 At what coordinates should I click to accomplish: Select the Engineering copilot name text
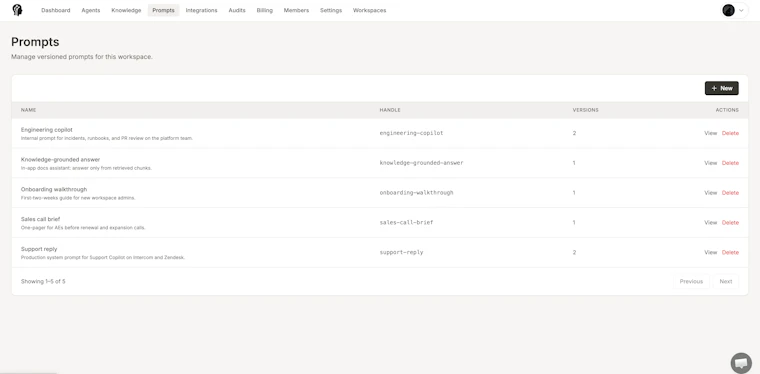click(x=47, y=130)
